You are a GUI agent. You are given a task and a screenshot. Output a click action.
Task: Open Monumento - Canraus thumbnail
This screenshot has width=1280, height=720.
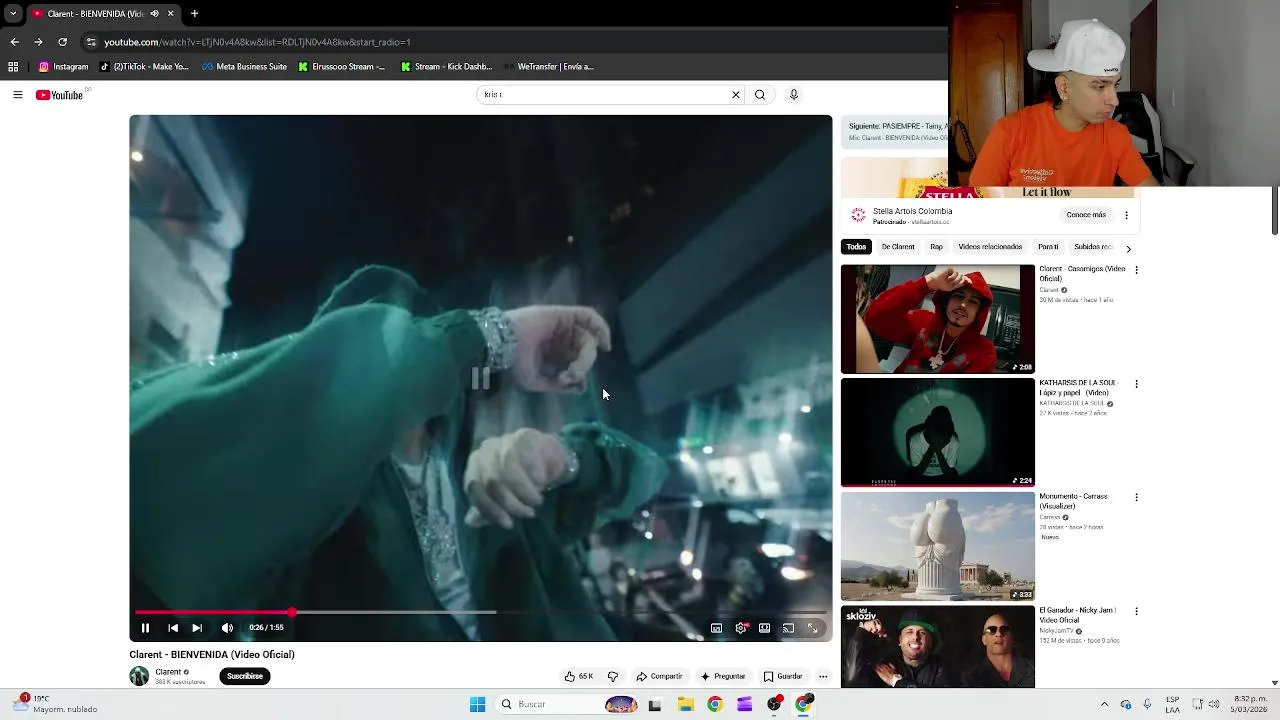coord(938,546)
